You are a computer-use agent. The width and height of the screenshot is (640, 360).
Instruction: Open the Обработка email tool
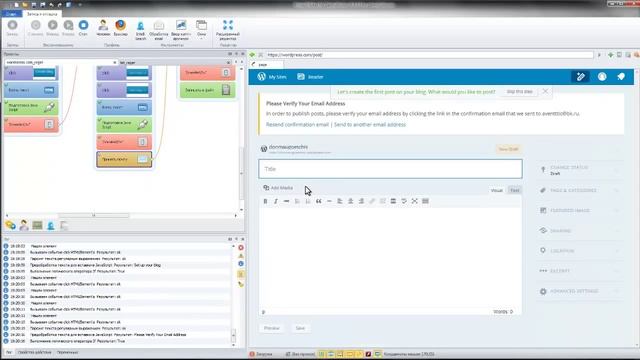(159, 29)
